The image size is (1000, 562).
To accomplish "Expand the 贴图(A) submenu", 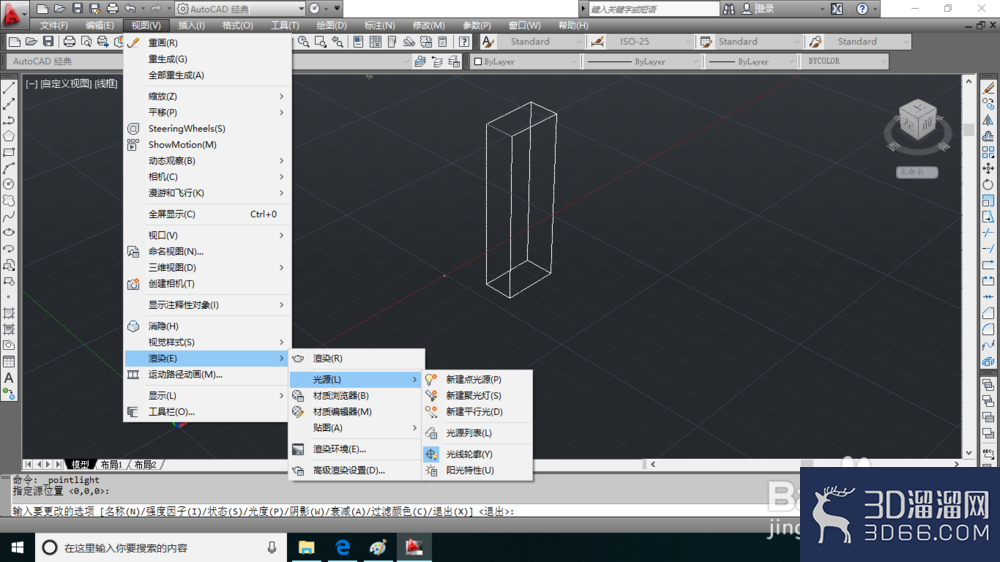I will pyautogui.click(x=356, y=428).
